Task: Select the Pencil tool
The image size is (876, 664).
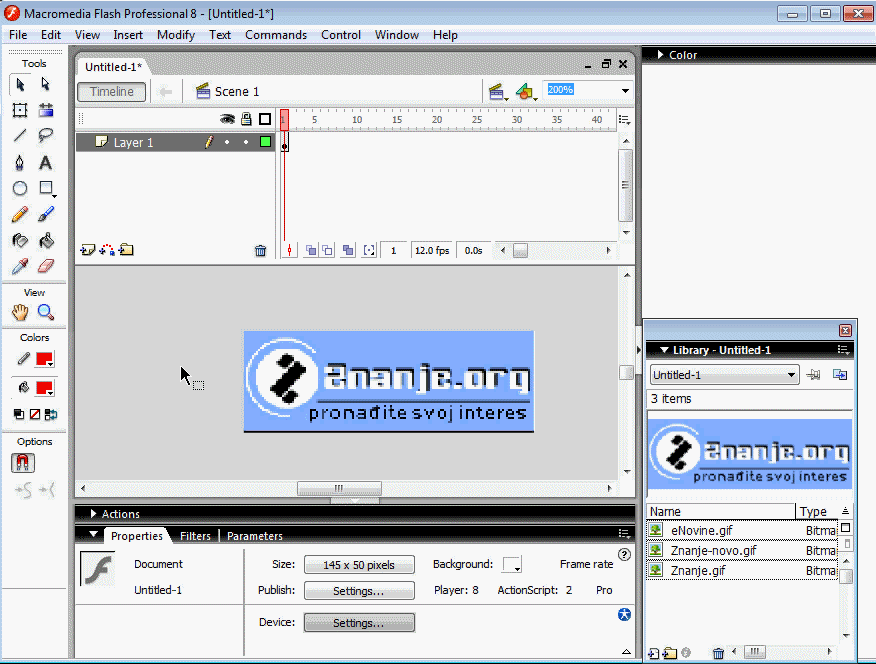Action: click(20, 214)
